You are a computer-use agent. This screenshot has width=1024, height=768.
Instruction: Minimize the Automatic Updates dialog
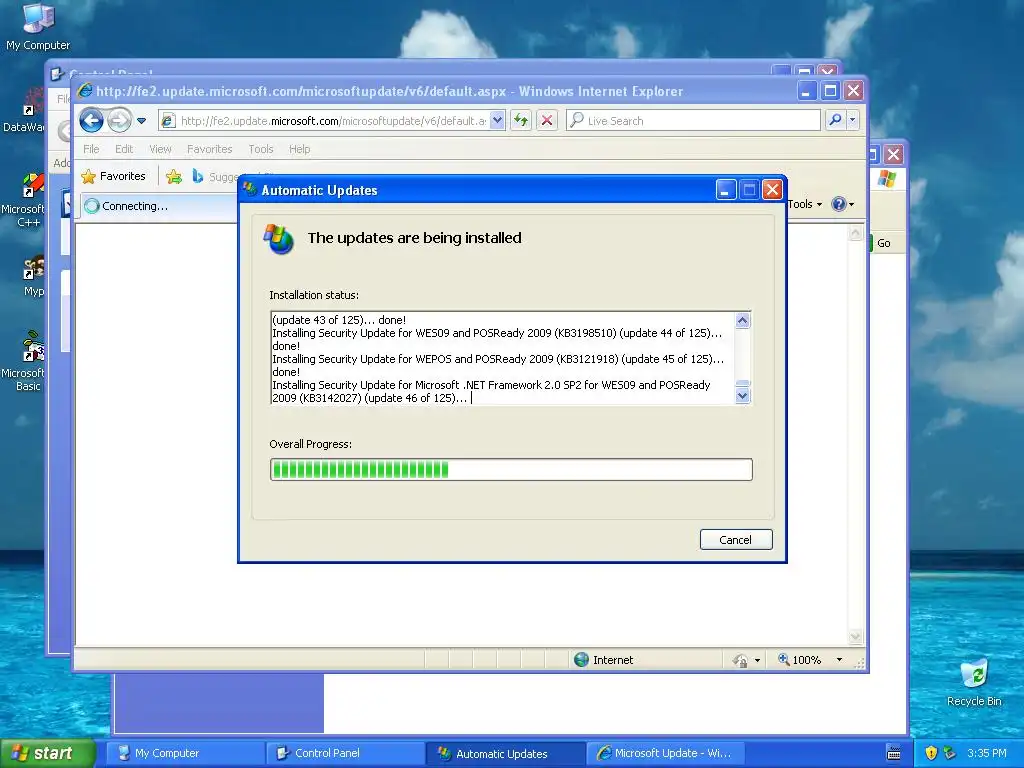tap(726, 190)
